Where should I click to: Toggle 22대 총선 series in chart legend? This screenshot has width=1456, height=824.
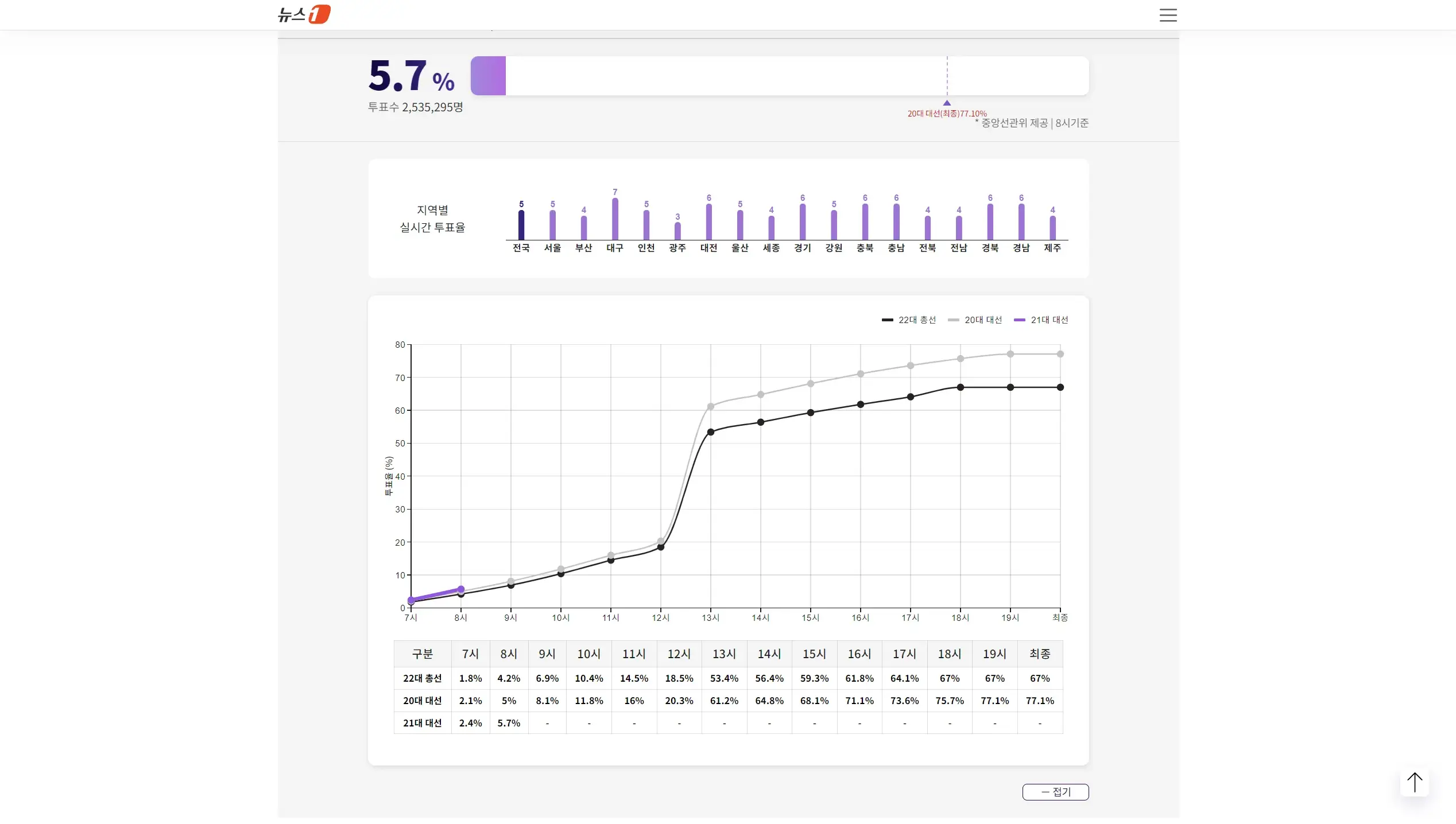(x=909, y=320)
